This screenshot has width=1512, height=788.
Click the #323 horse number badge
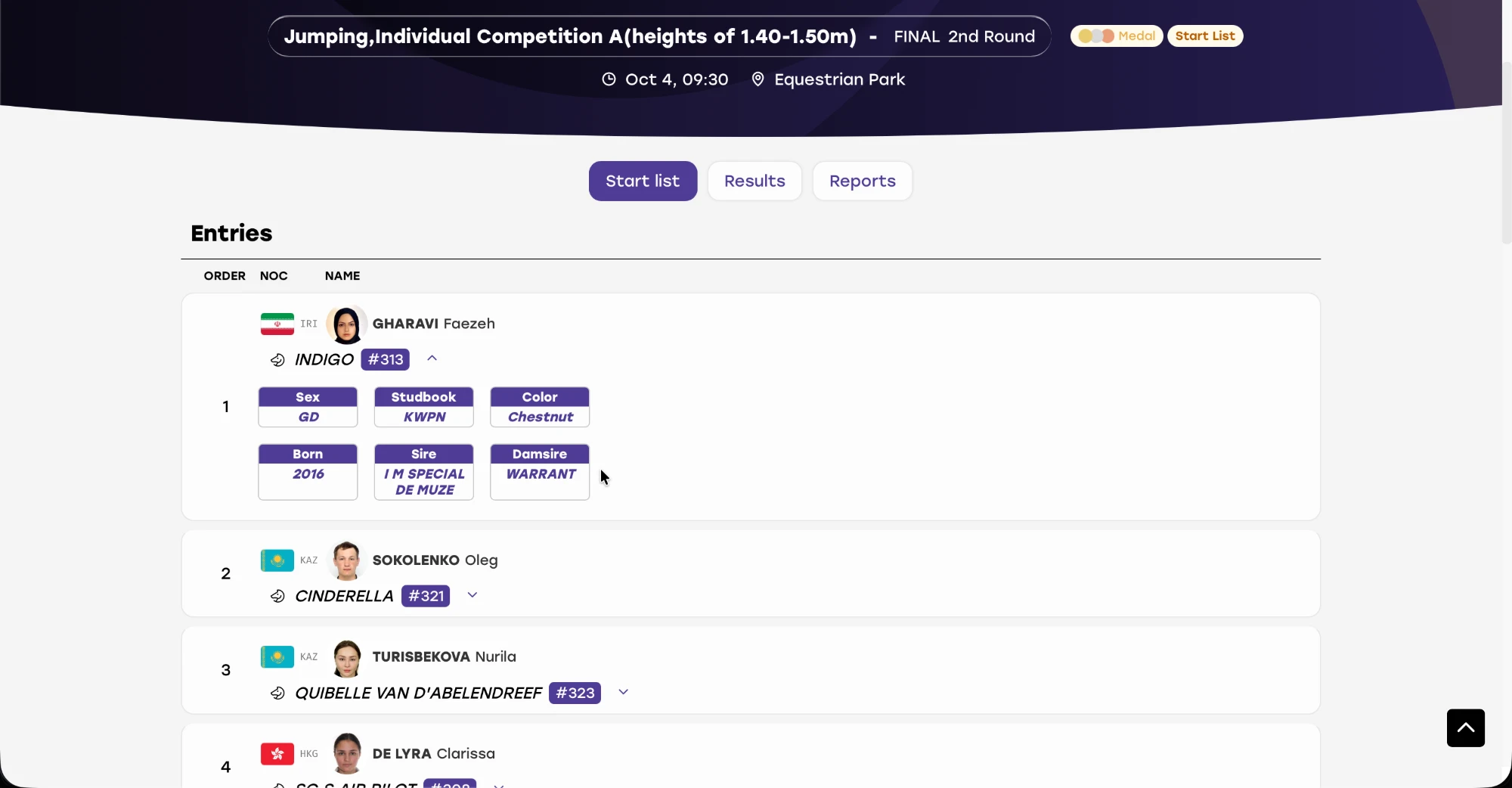pyautogui.click(x=575, y=693)
